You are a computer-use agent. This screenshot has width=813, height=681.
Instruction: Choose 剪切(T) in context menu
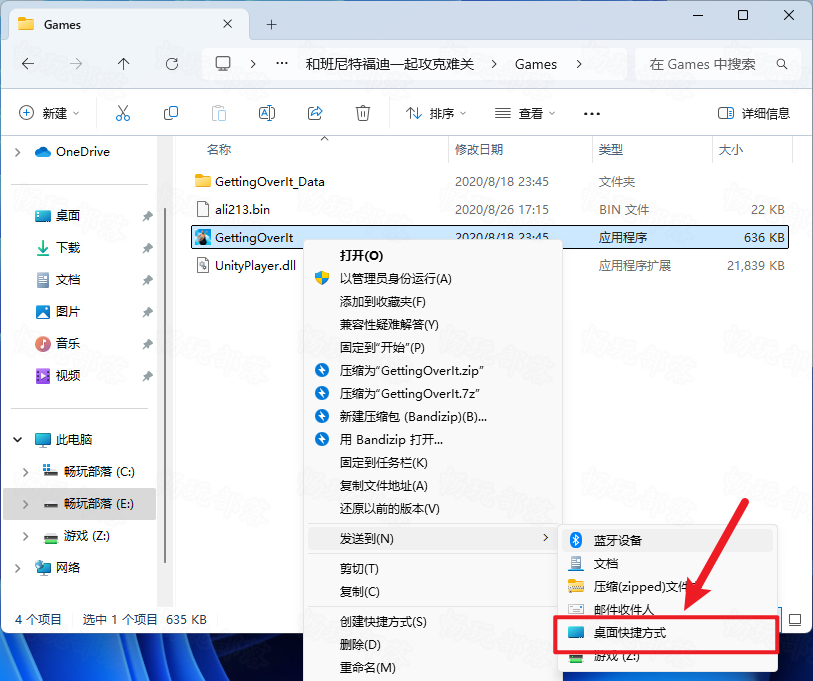[x=433, y=568]
